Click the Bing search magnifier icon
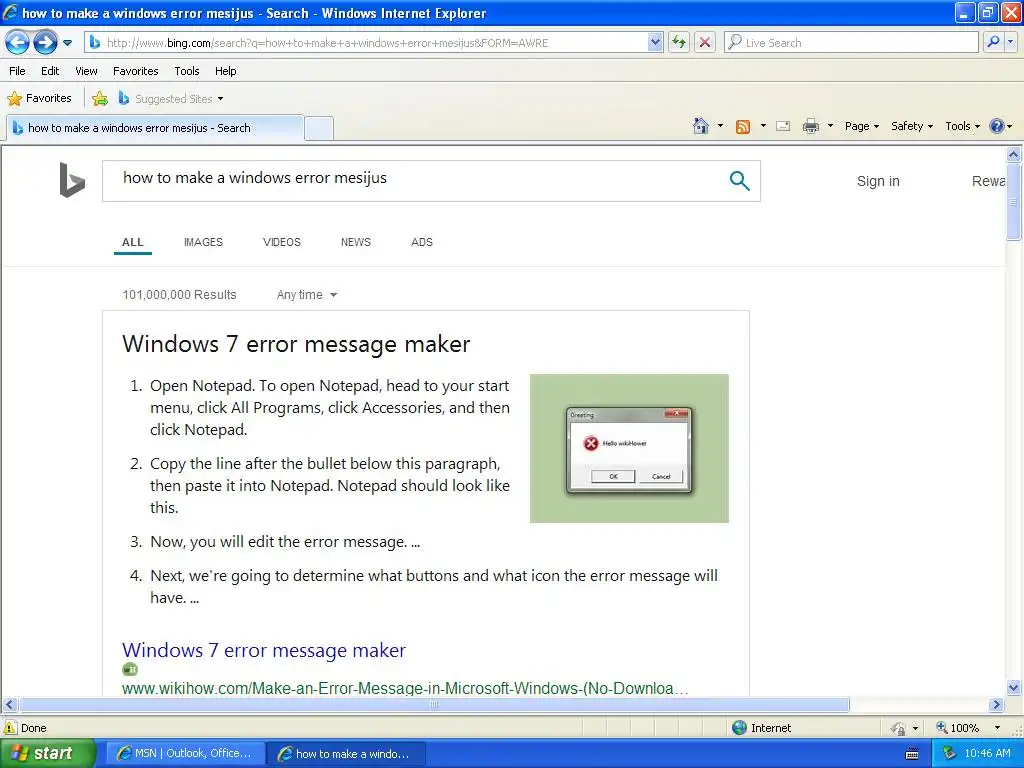 tap(739, 180)
